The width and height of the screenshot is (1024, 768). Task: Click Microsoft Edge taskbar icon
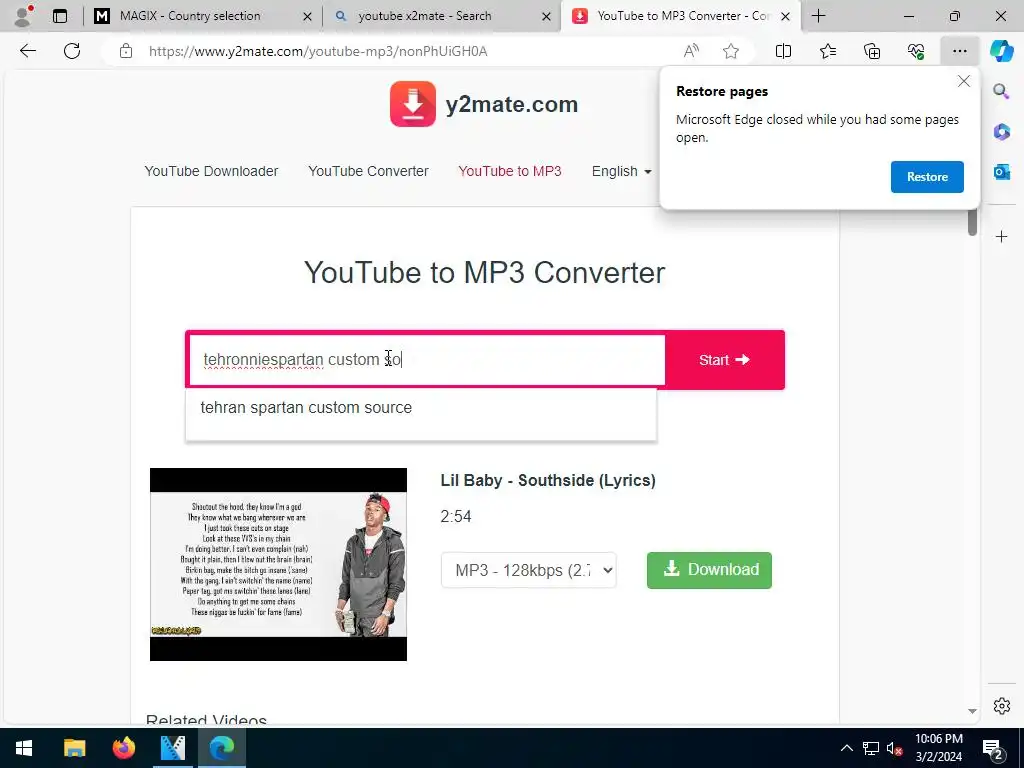[221, 748]
